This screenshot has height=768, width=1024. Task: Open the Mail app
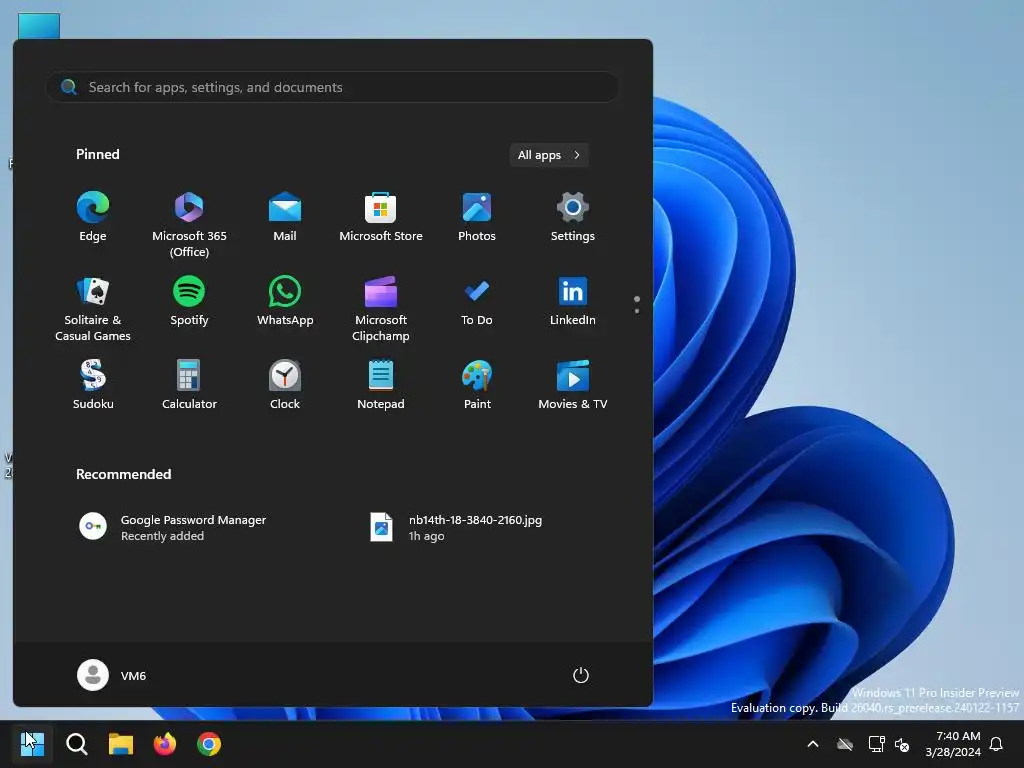click(285, 218)
